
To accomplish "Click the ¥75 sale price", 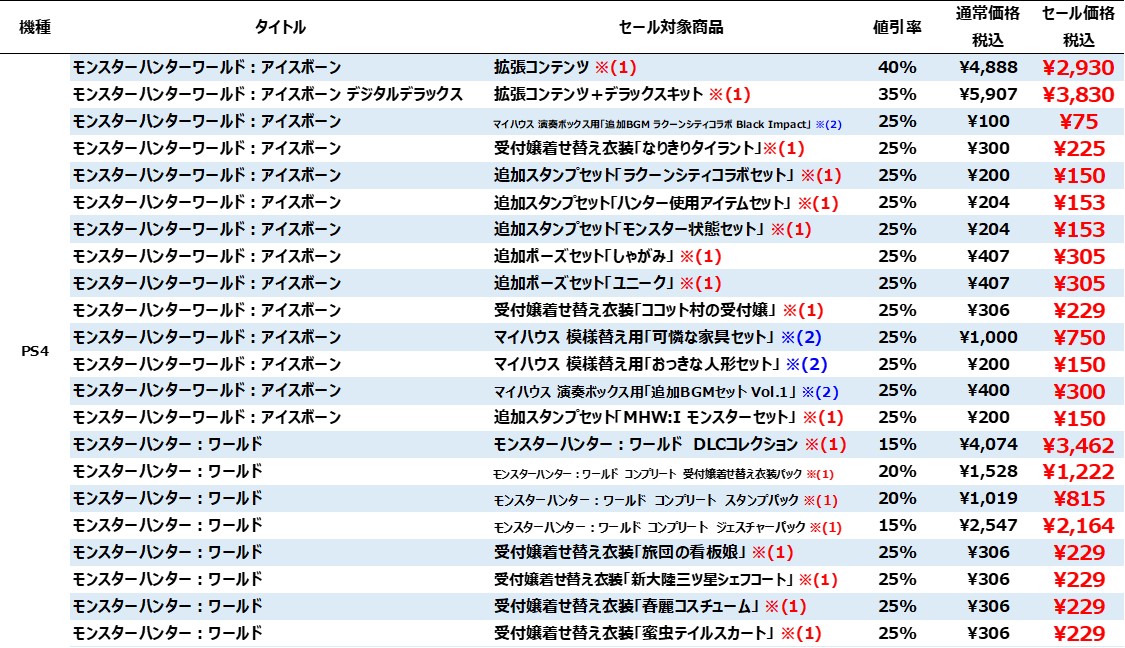I will [x=1078, y=122].
